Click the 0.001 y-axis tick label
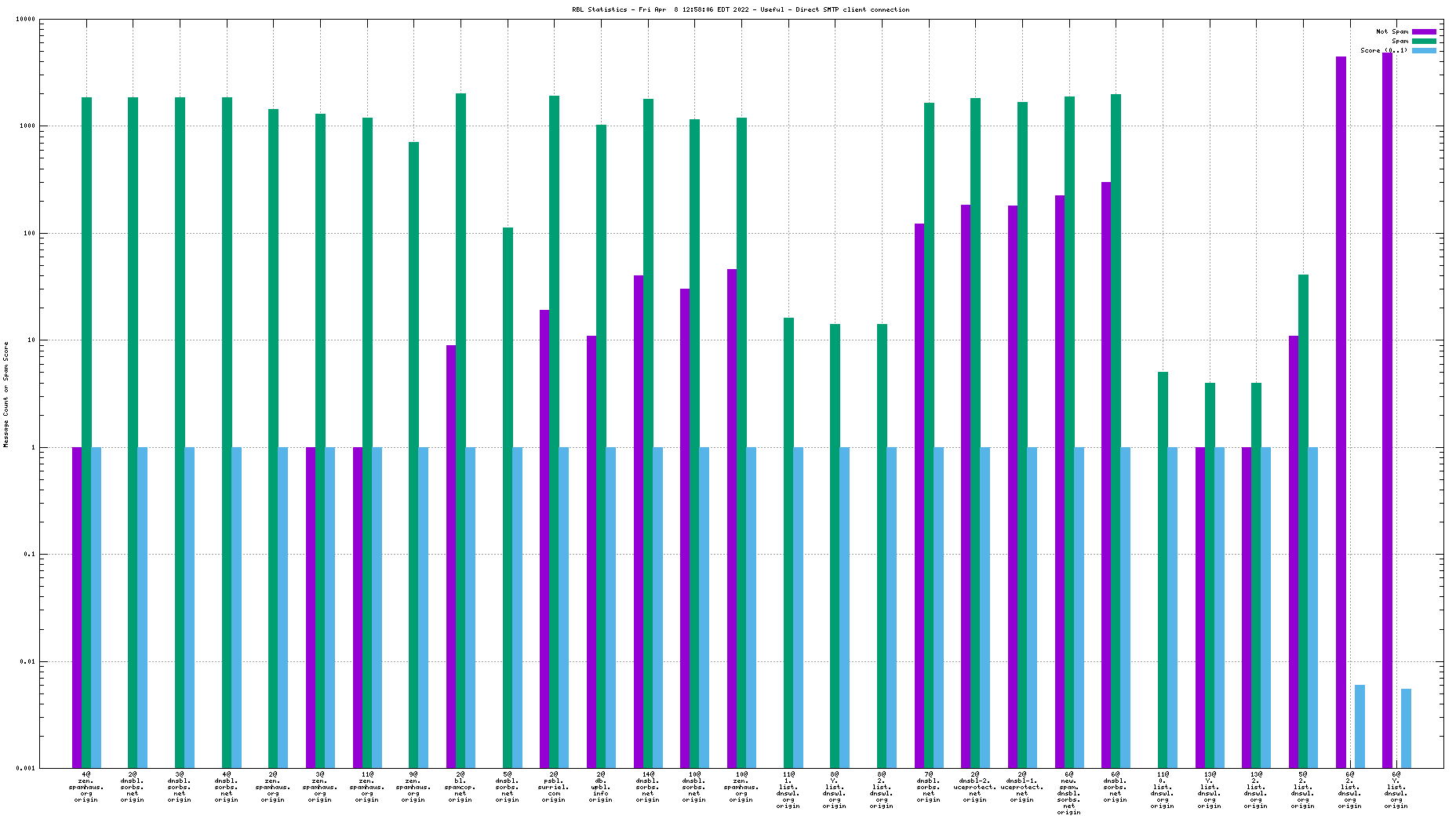 26,769
